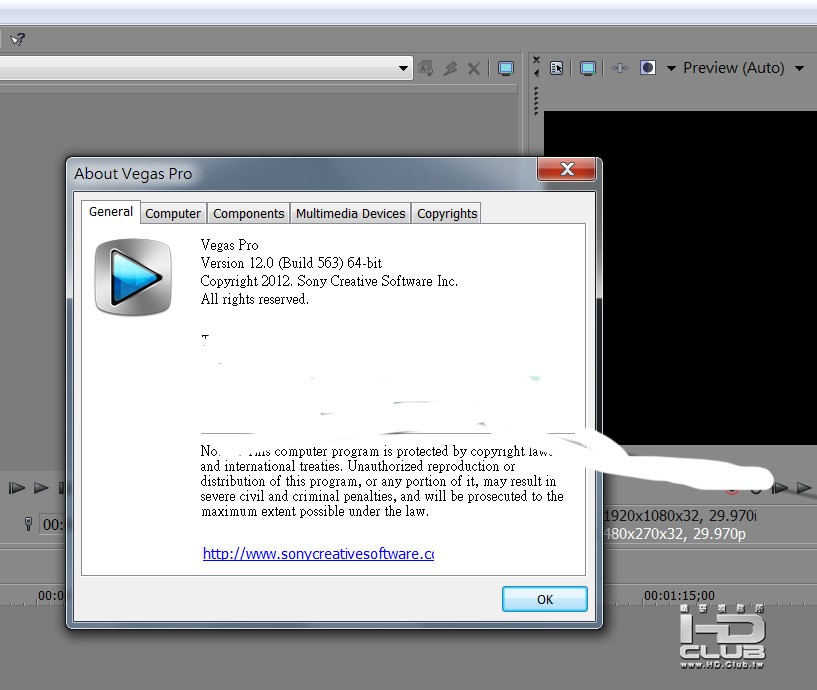Click the play button left of dialog
Screen dimensions: 817x690
pos(41,488)
